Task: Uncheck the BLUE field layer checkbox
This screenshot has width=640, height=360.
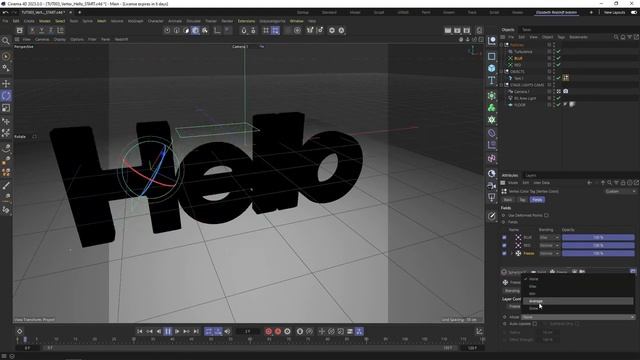Action: [x=504, y=237]
